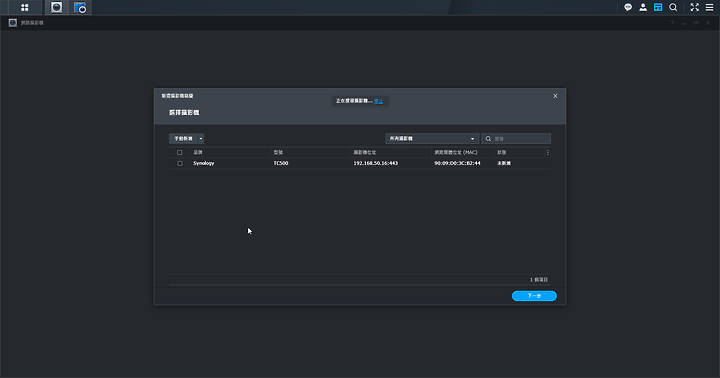Viewport: 720px width, 378px height.
Task: Activate the fullscreen arrows icon
Action: click(694, 7)
